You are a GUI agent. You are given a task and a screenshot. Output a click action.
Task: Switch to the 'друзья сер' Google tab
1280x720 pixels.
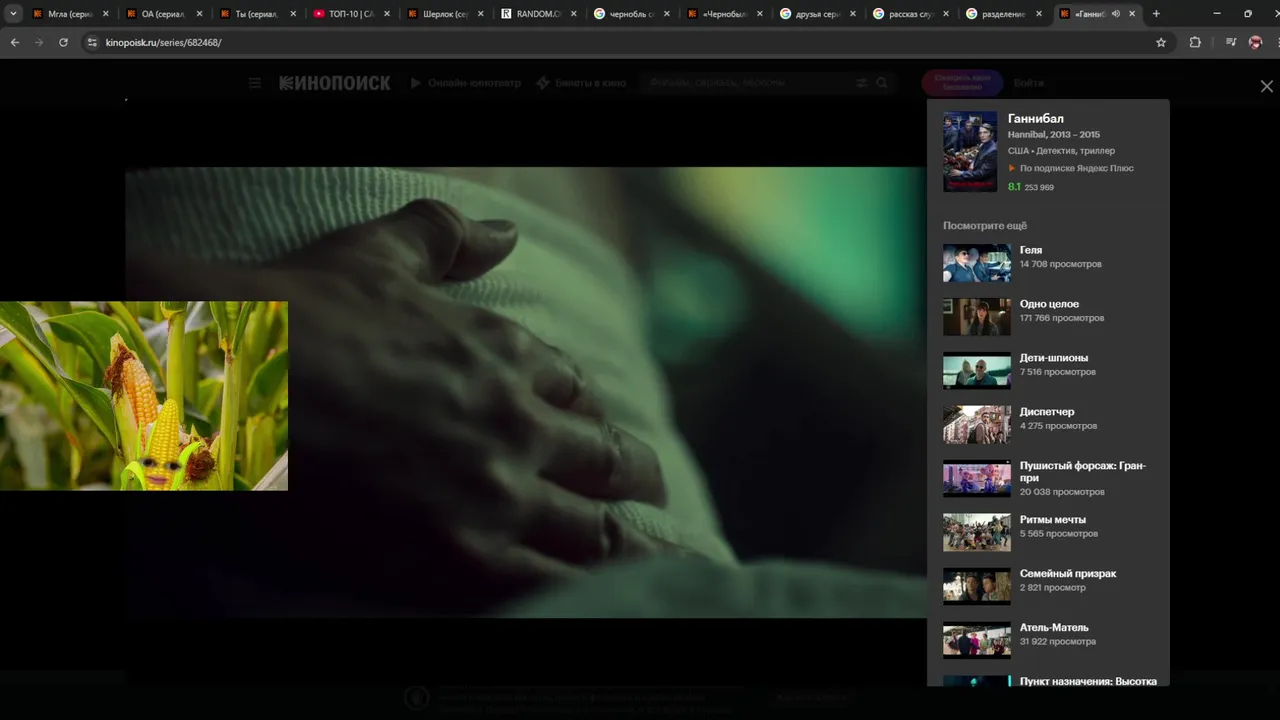[x=818, y=14]
